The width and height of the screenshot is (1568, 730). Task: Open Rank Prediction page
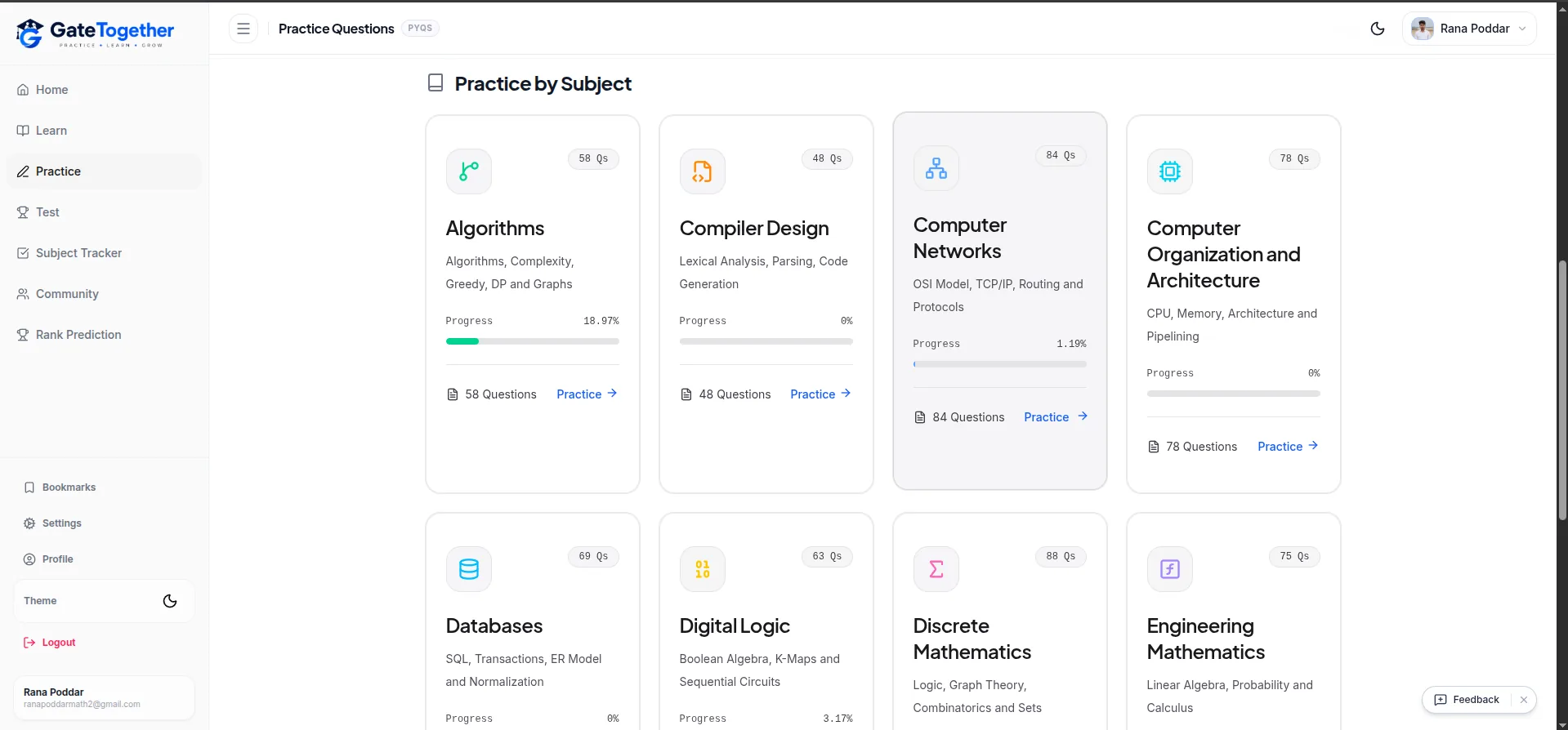pos(104,335)
